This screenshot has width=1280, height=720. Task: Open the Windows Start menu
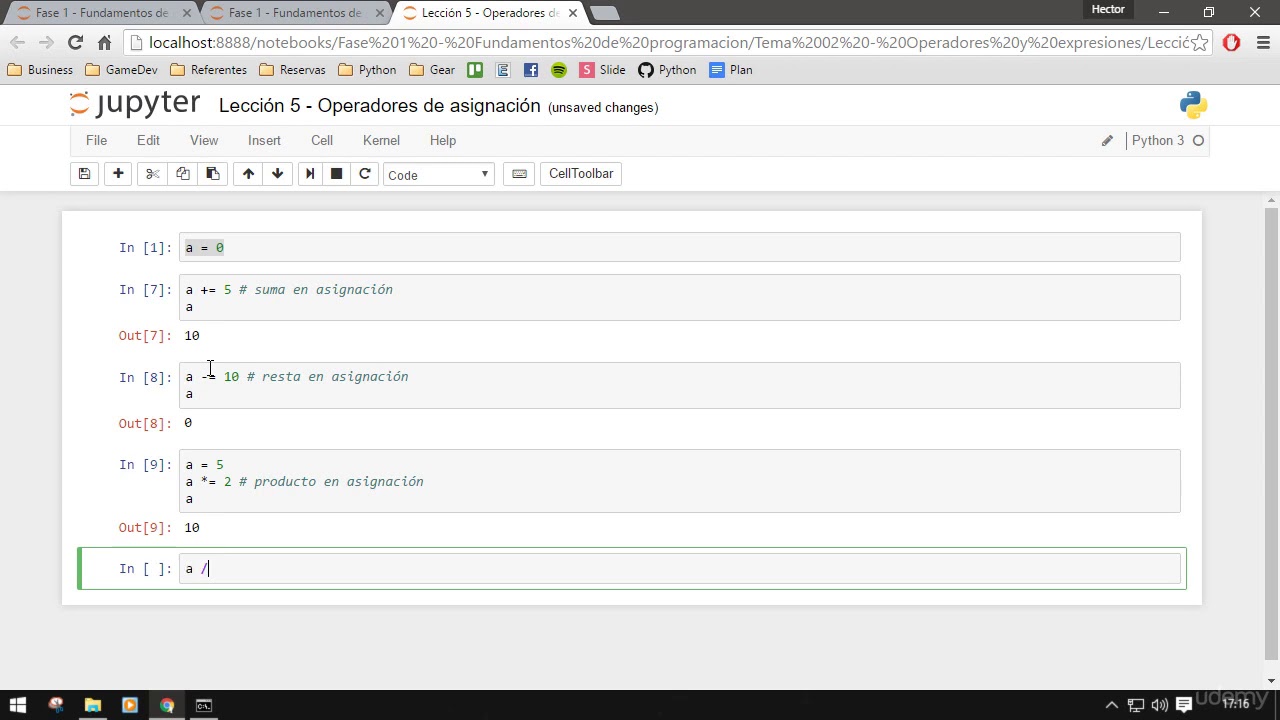(x=18, y=705)
